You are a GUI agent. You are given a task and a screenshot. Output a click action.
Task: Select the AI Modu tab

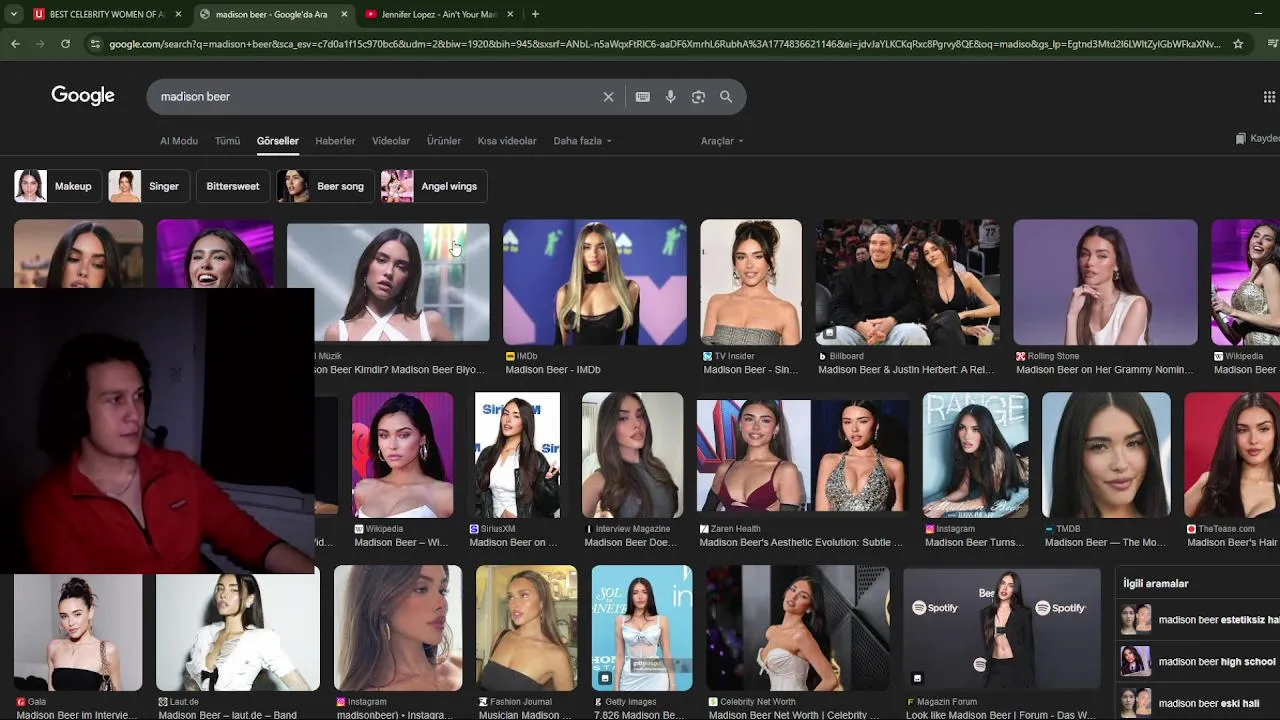pos(179,141)
